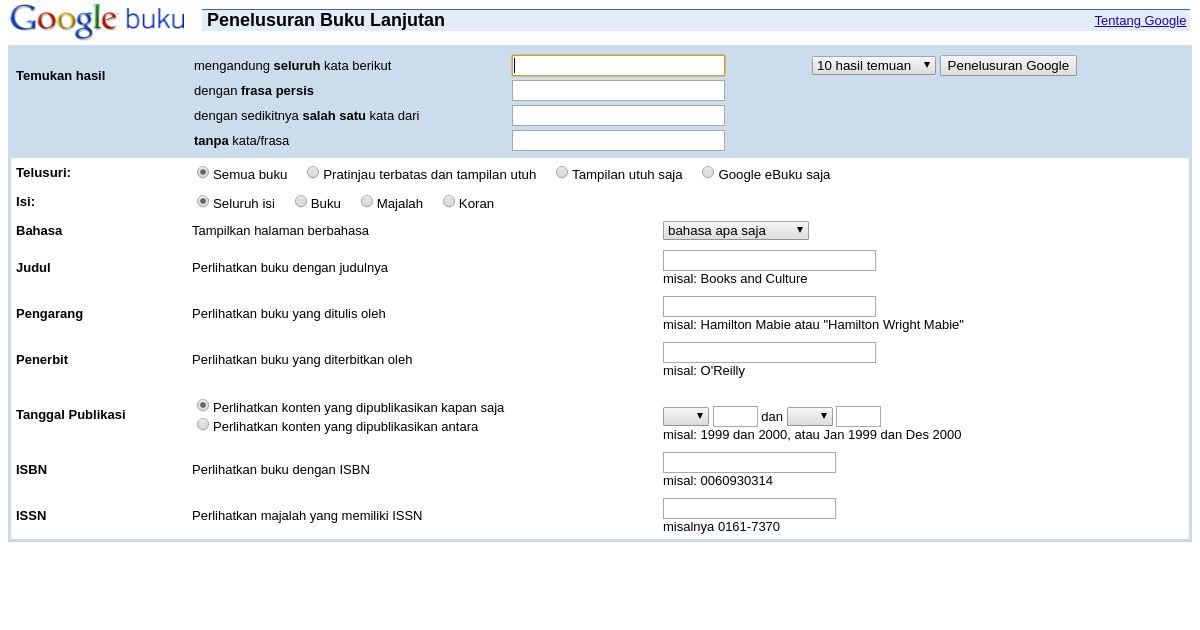1200x630 pixels.
Task: Select the Semua buku radio button
Action: (x=203, y=173)
